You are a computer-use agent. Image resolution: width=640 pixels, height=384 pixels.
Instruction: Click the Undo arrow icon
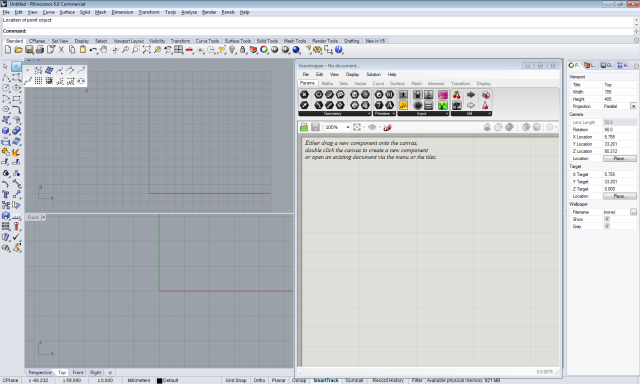point(93,50)
